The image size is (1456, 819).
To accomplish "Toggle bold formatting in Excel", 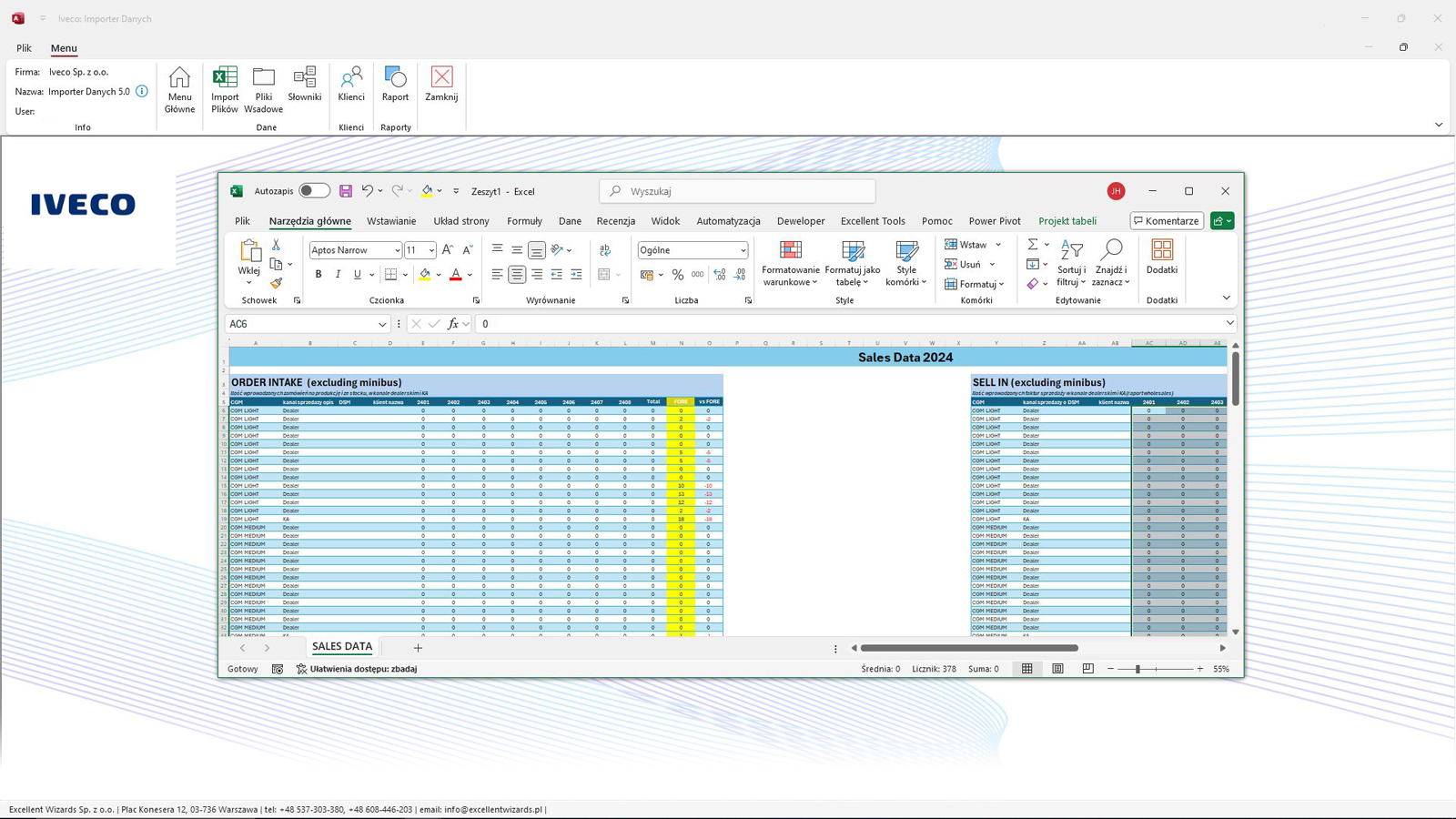I will [x=318, y=274].
